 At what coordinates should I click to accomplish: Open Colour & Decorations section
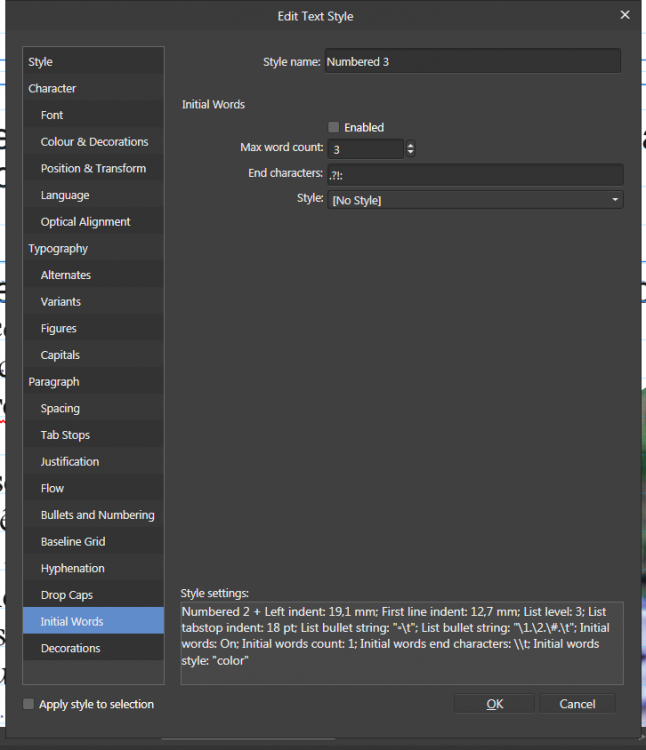(94, 142)
